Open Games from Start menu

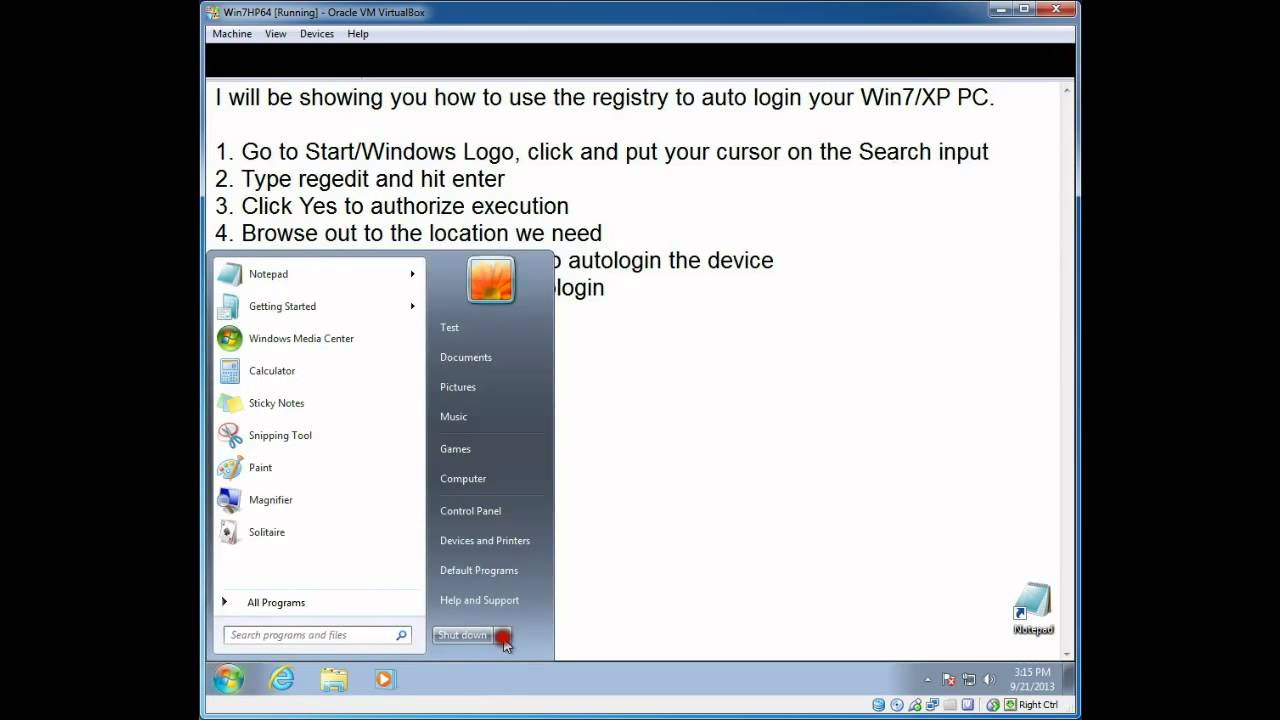455,449
